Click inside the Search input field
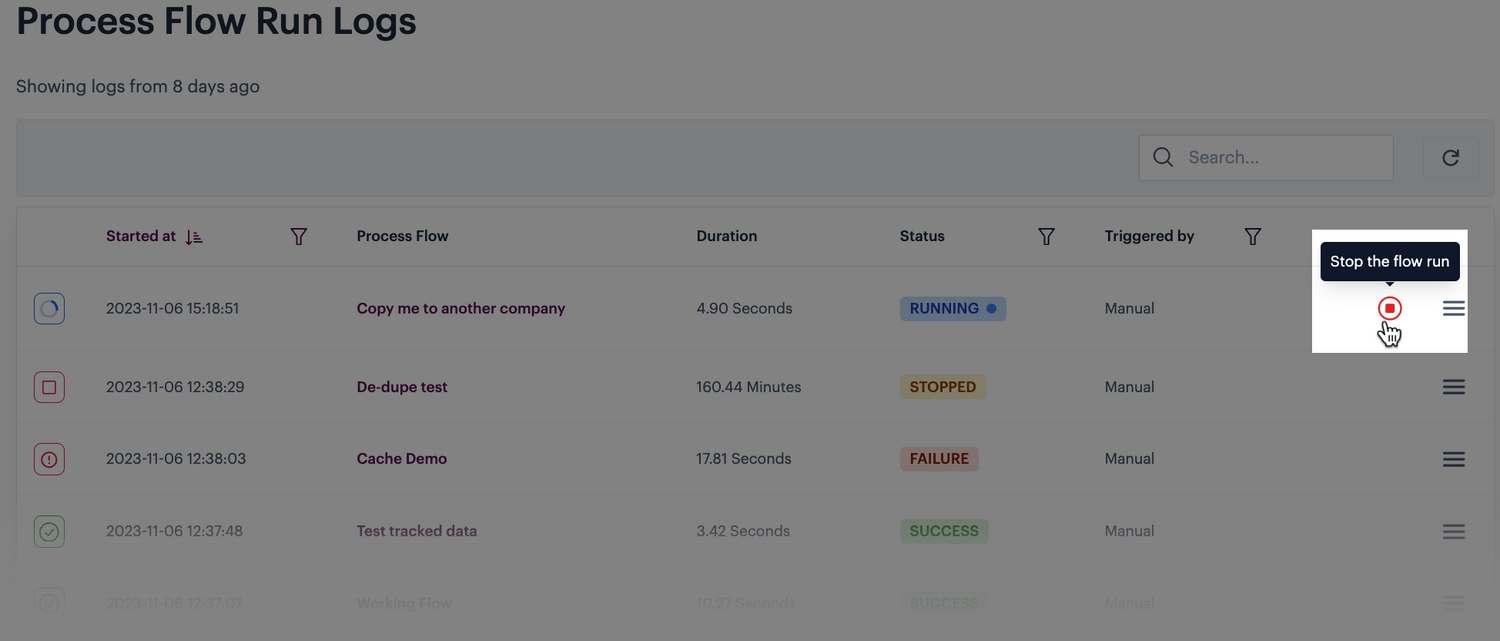The image size is (1500, 641). coord(1280,157)
